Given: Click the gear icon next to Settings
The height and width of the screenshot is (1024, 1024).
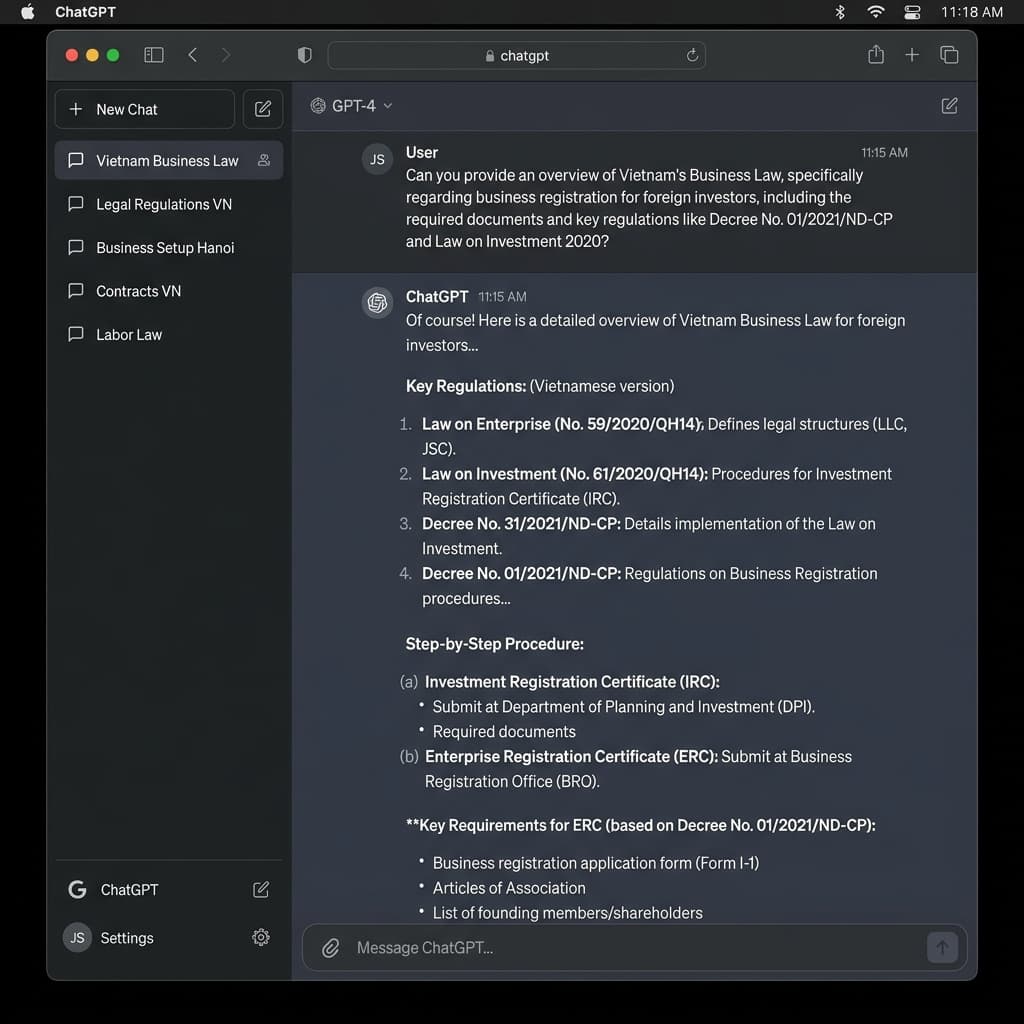Looking at the screenshot, I should 261,938.
